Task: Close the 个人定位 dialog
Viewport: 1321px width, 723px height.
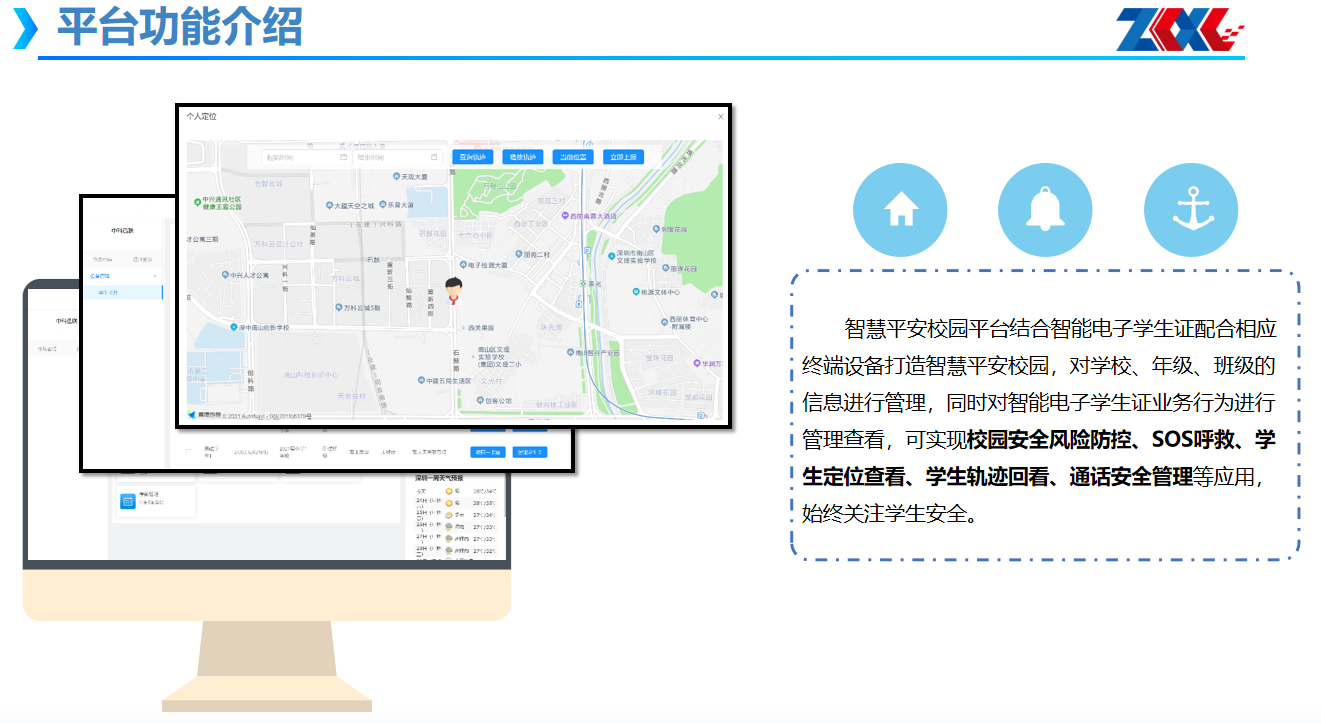Action: [x=720, y=117]
